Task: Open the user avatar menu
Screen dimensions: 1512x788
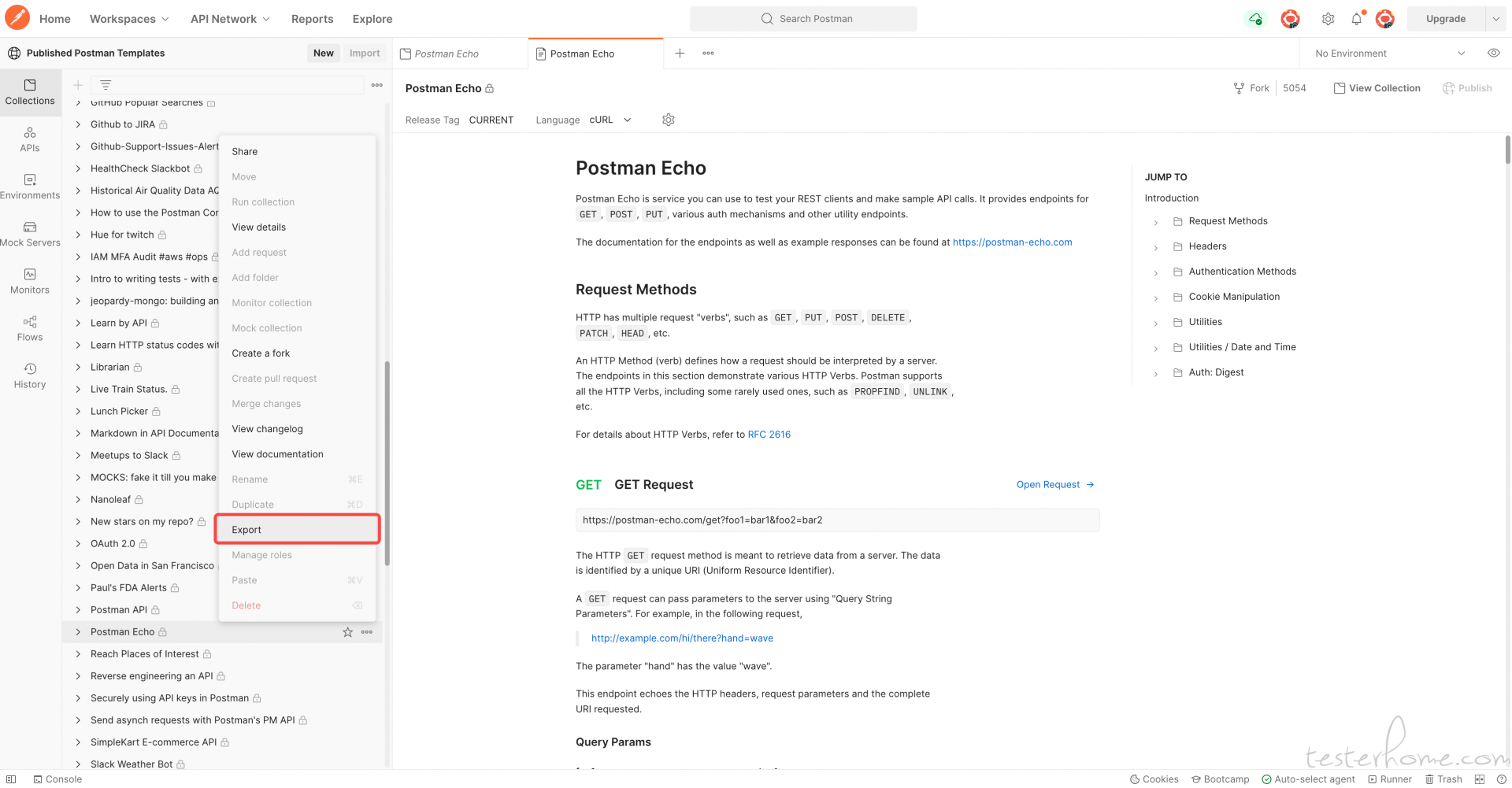Action: (x=1384, y=19)
